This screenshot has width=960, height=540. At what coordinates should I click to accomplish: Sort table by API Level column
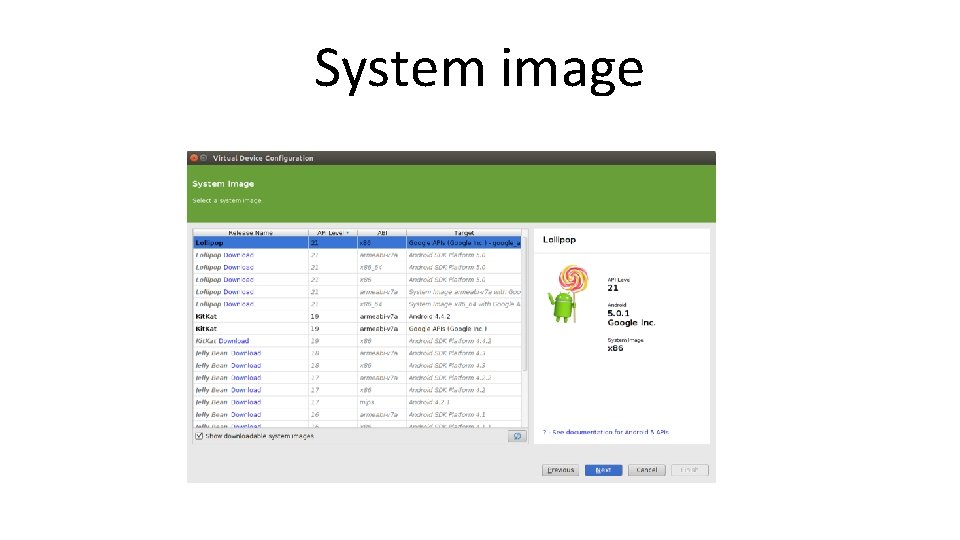point(332,233)
